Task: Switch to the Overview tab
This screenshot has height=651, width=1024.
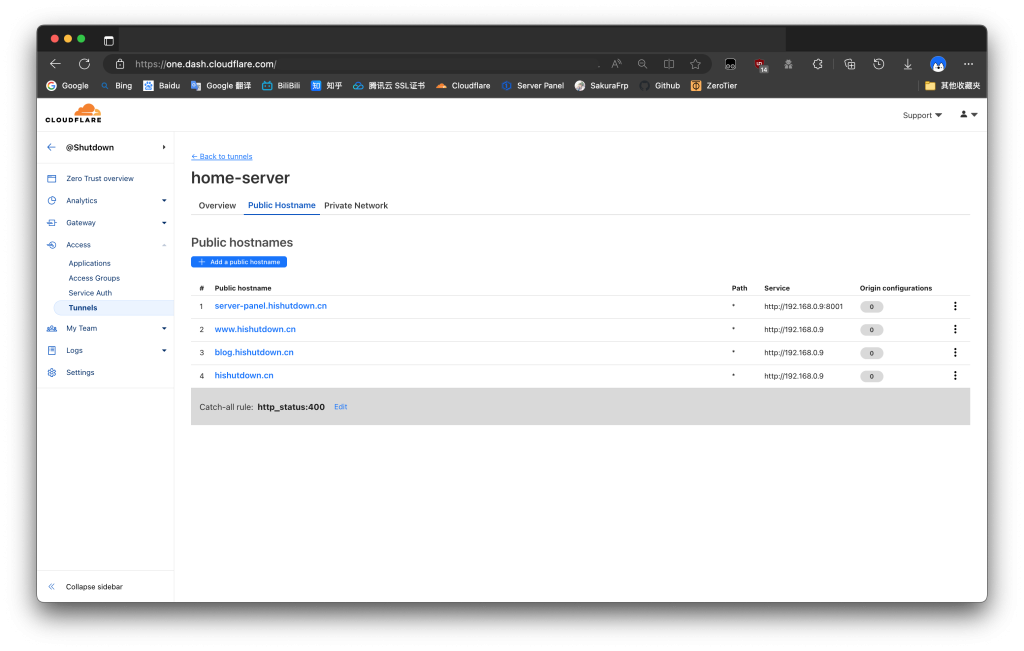Action: click(x=217, y=205)
